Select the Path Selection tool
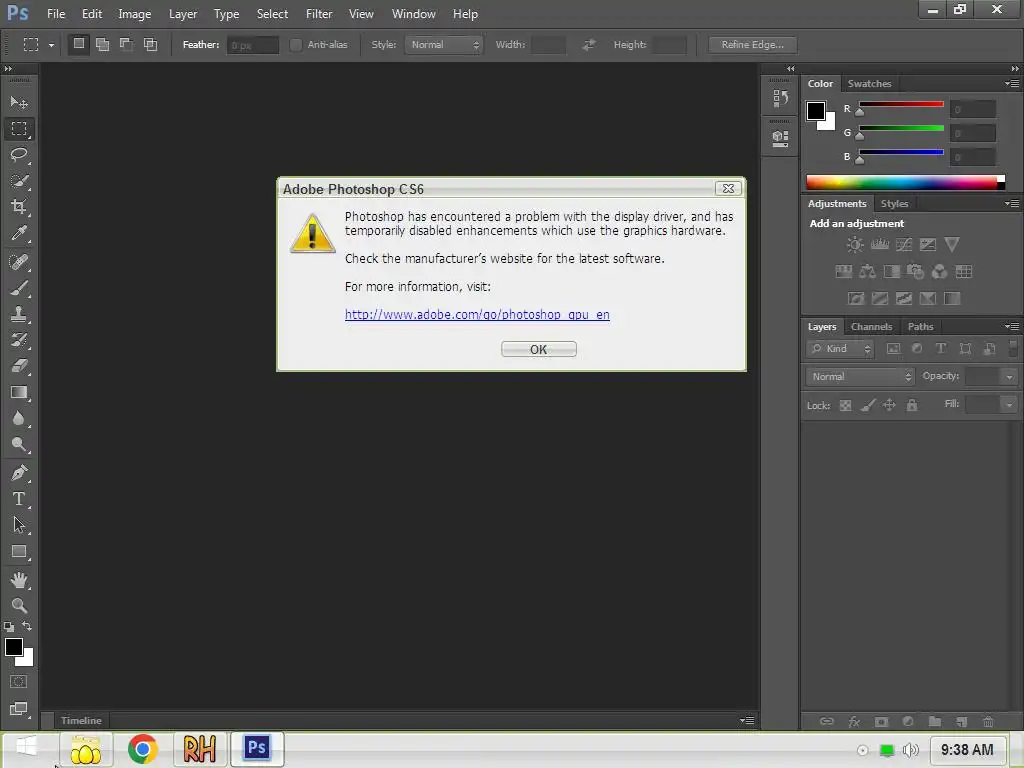Image resolution: width=1024 pixels, height=768 pixels. pyautogui.click(x=19, y=525)
